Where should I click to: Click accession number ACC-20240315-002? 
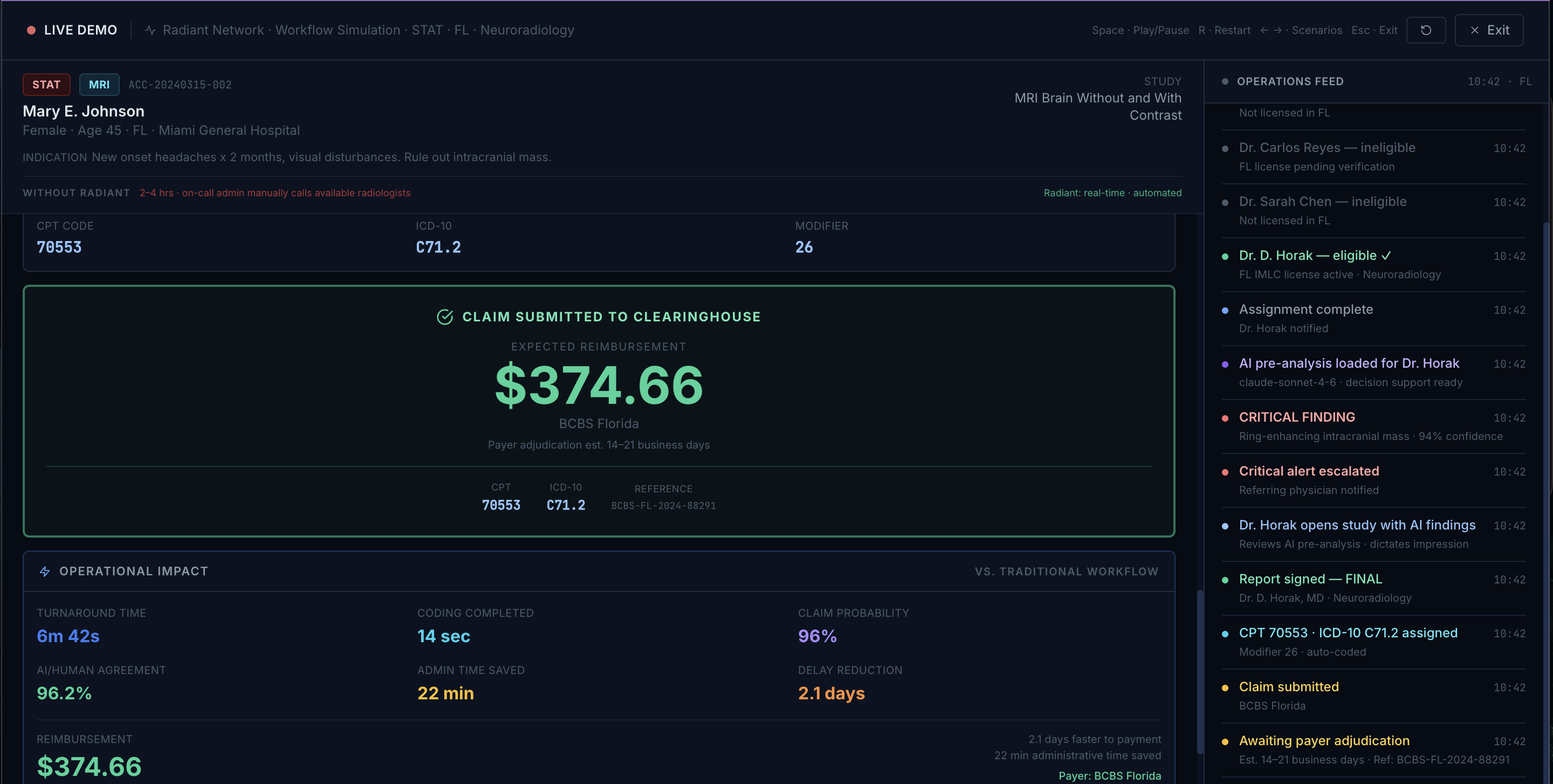[180, 85]
